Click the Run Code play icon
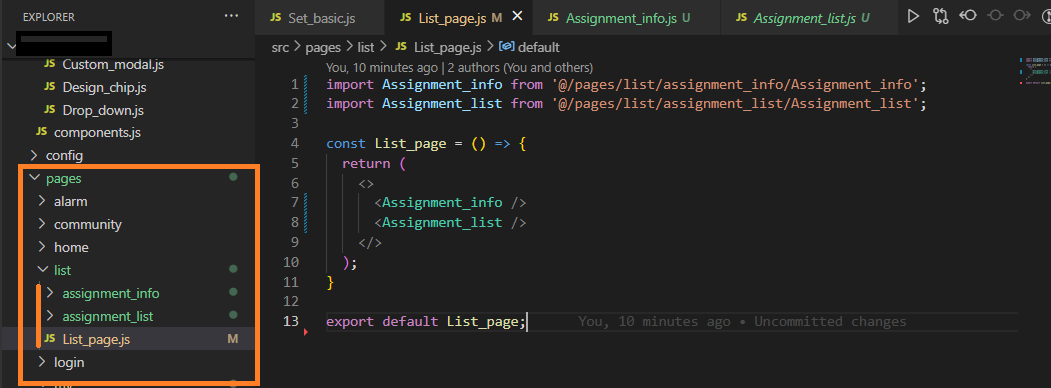The image size is (1051, 388). pyautogui.click(x=913, y=16)
